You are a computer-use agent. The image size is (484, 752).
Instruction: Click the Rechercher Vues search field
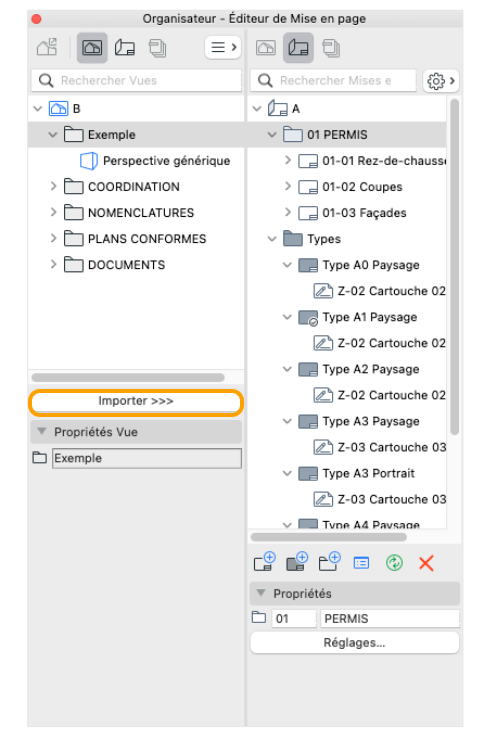[136, 81]
